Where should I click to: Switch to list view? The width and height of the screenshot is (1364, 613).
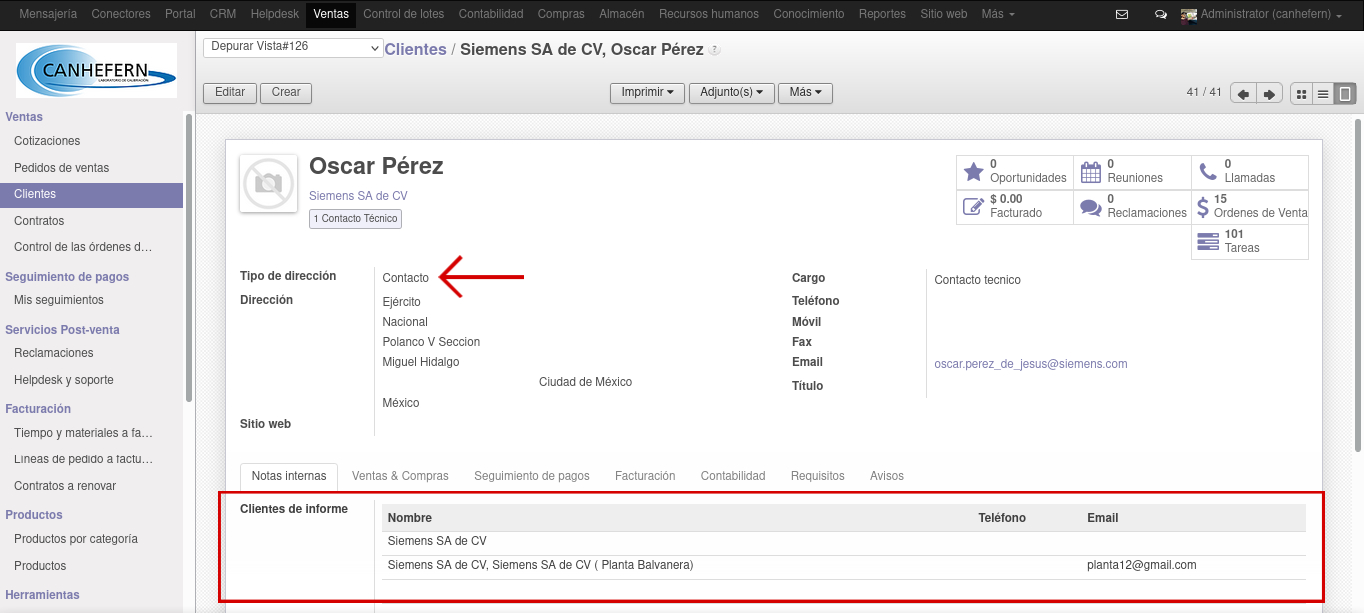pyautogui.click(x=1323, y=94)
